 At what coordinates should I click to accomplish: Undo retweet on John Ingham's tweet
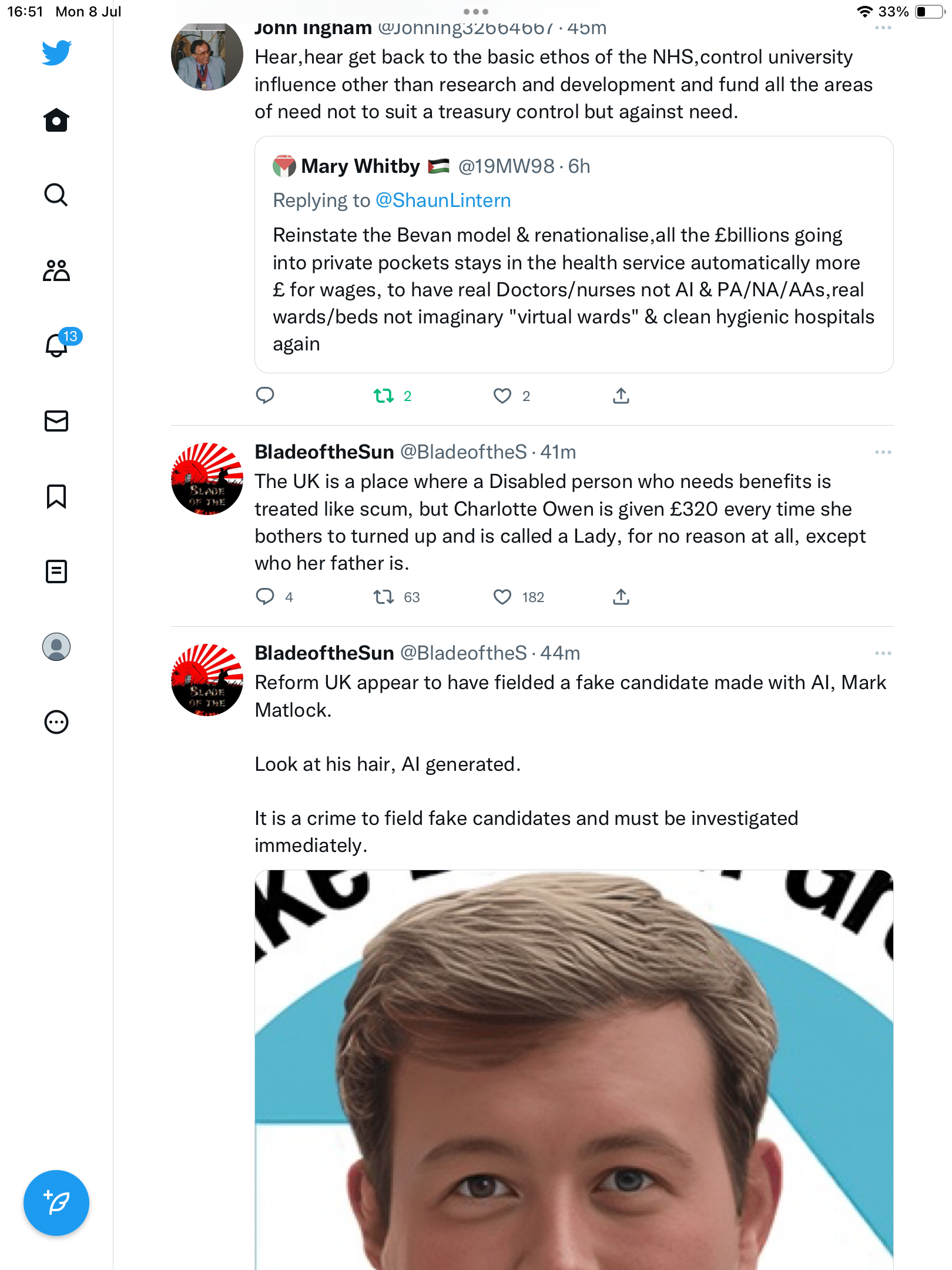pos(384,396)
